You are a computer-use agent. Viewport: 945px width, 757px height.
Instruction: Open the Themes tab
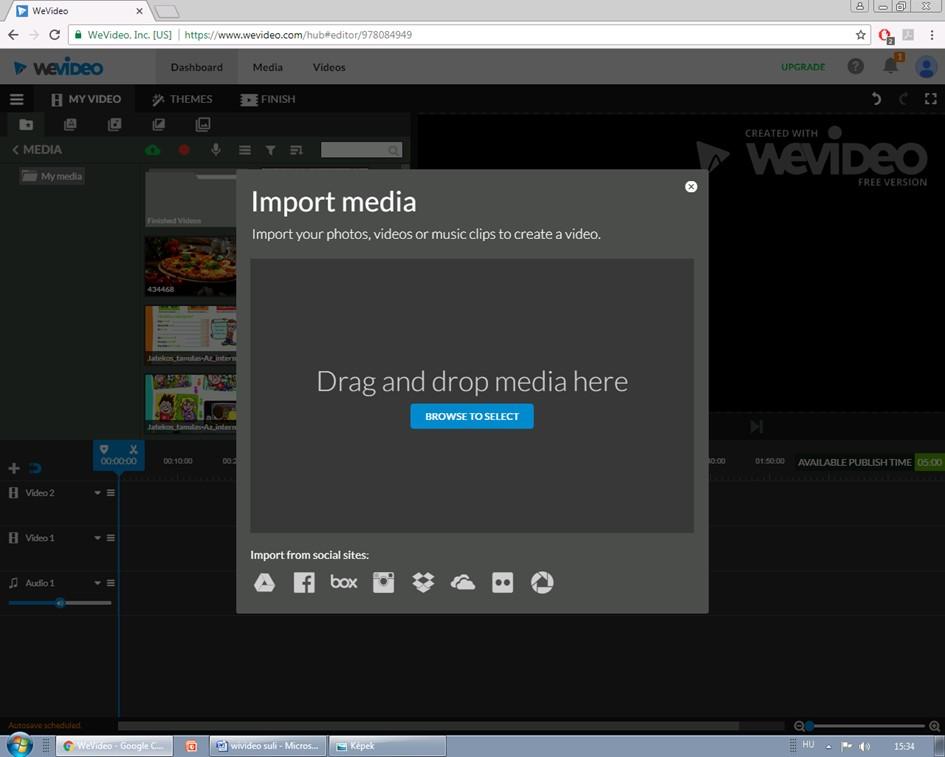click(x=182, y=99)
